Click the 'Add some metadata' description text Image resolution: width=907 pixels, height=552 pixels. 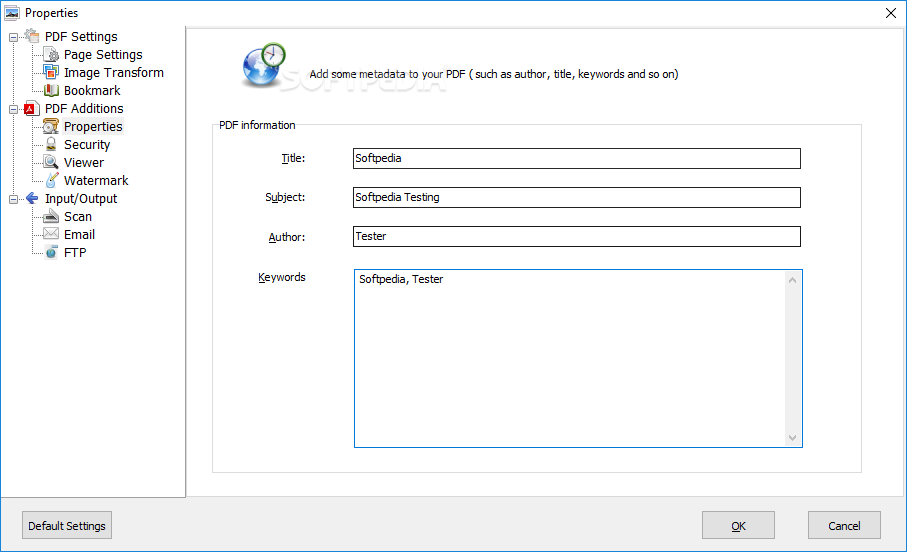tap(494, 74)
